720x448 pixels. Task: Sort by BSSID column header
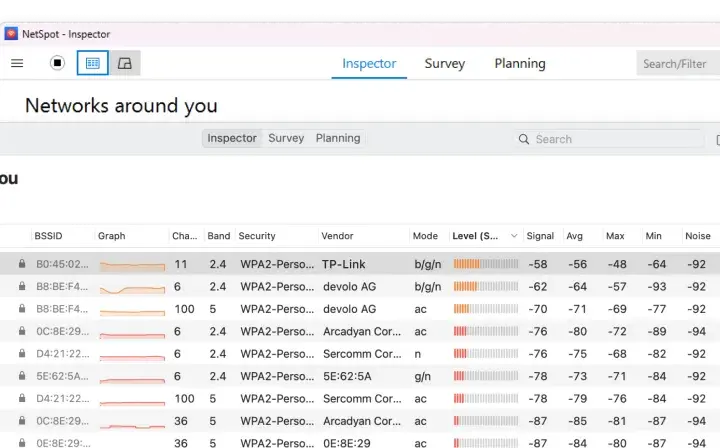pos(48,235)
